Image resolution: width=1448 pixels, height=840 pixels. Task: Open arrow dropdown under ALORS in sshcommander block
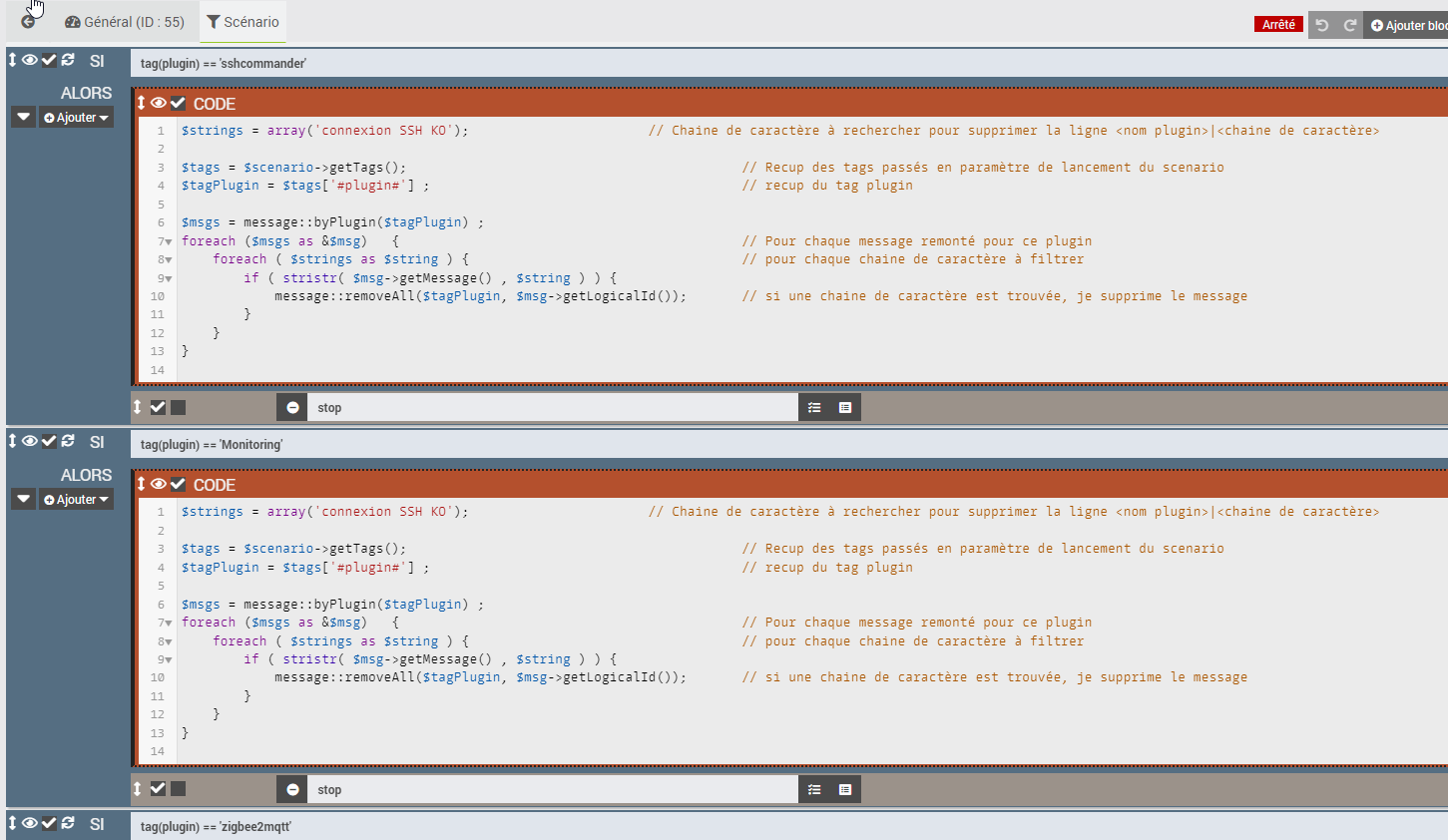pyautogui.click(x=24, y=117)
